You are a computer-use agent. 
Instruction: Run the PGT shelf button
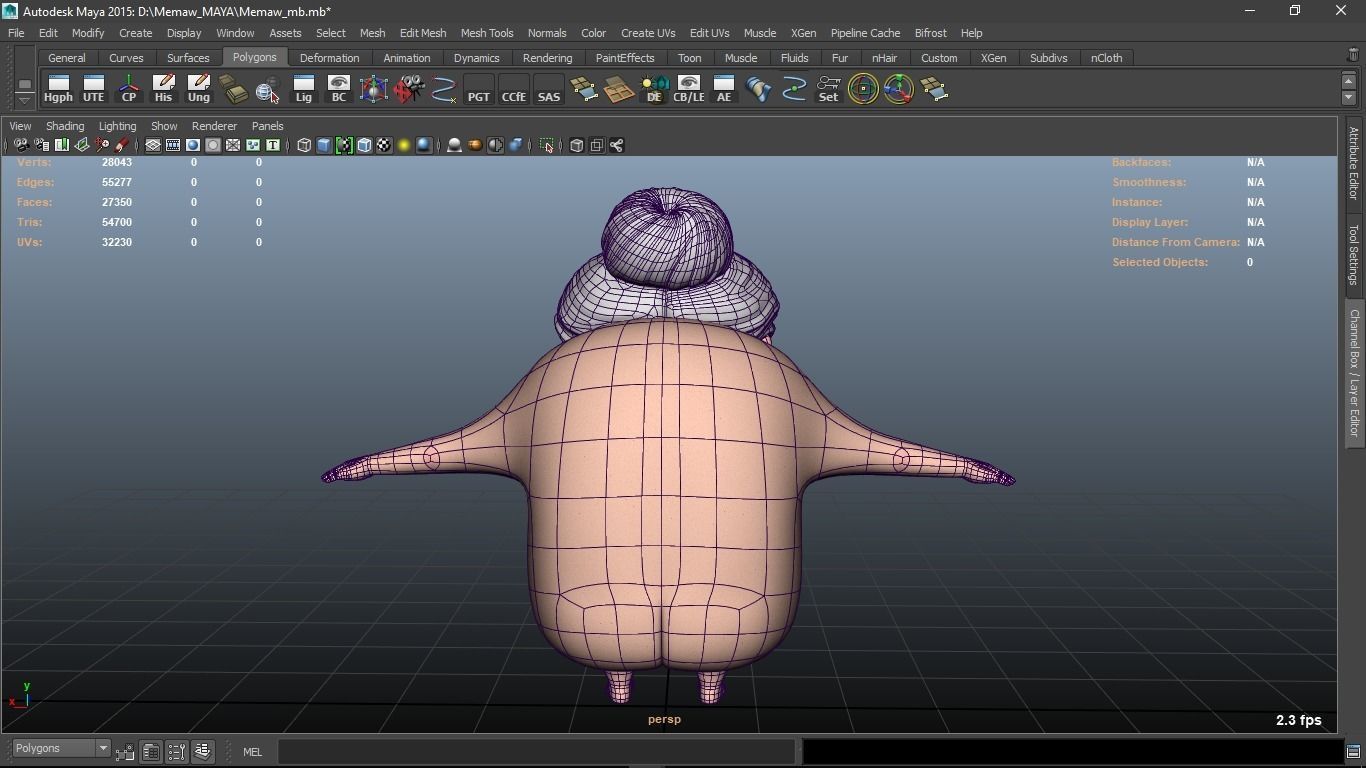click(x=478, y=89)
